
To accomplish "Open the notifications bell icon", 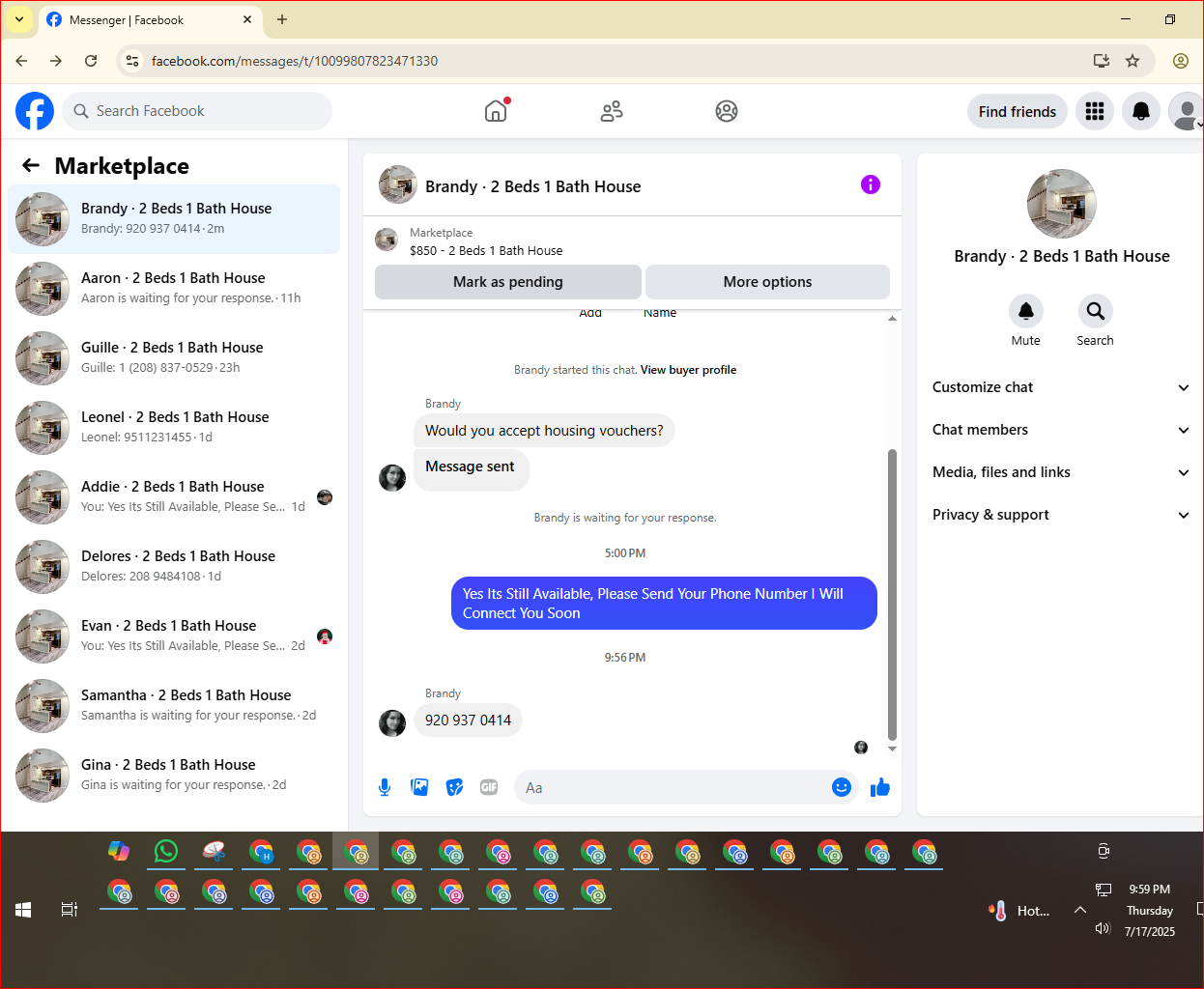I will 1141,111.
